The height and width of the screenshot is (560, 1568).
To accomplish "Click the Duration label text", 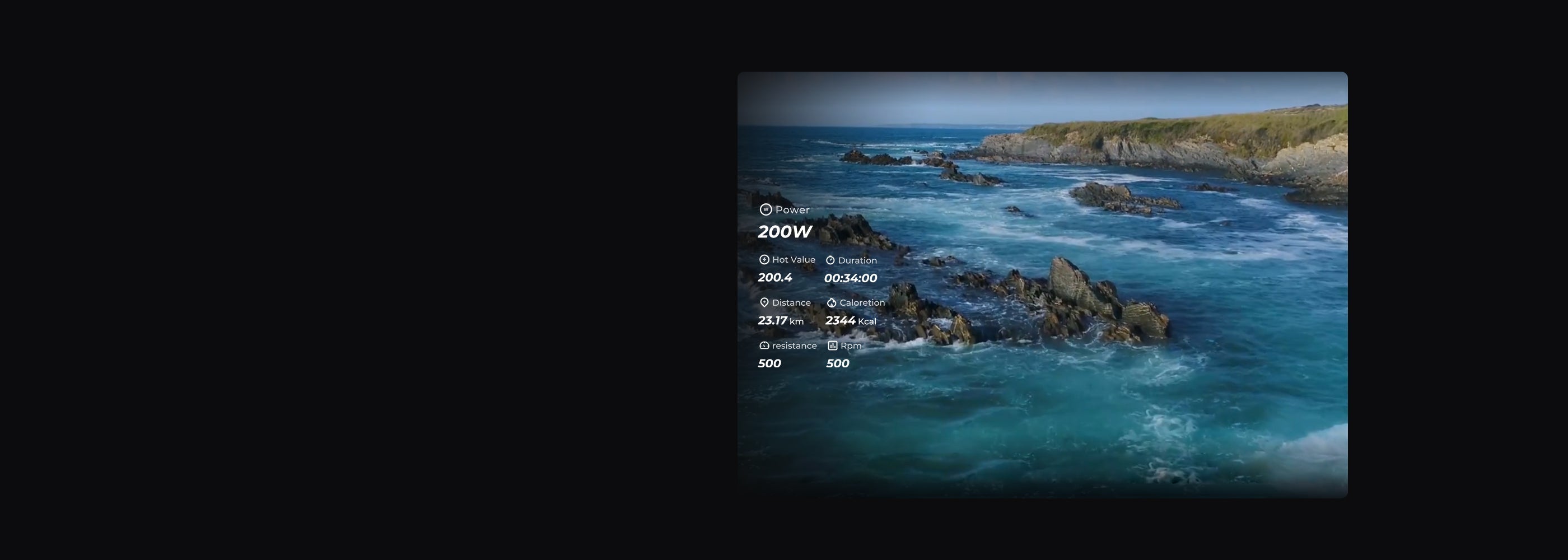I will (x=857, y=260).
